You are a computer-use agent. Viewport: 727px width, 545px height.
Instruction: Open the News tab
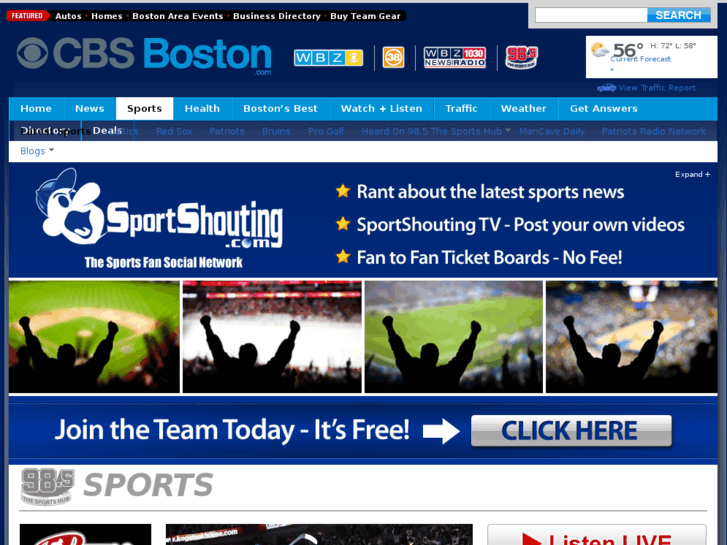coord(89,109)
